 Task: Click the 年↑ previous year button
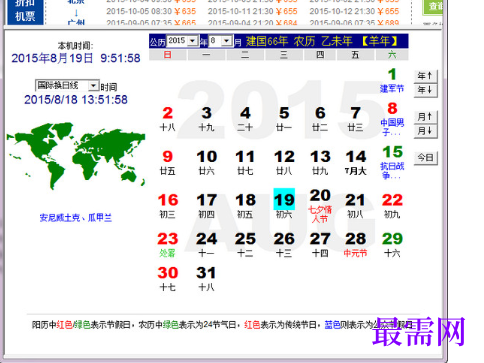[425, 76]
